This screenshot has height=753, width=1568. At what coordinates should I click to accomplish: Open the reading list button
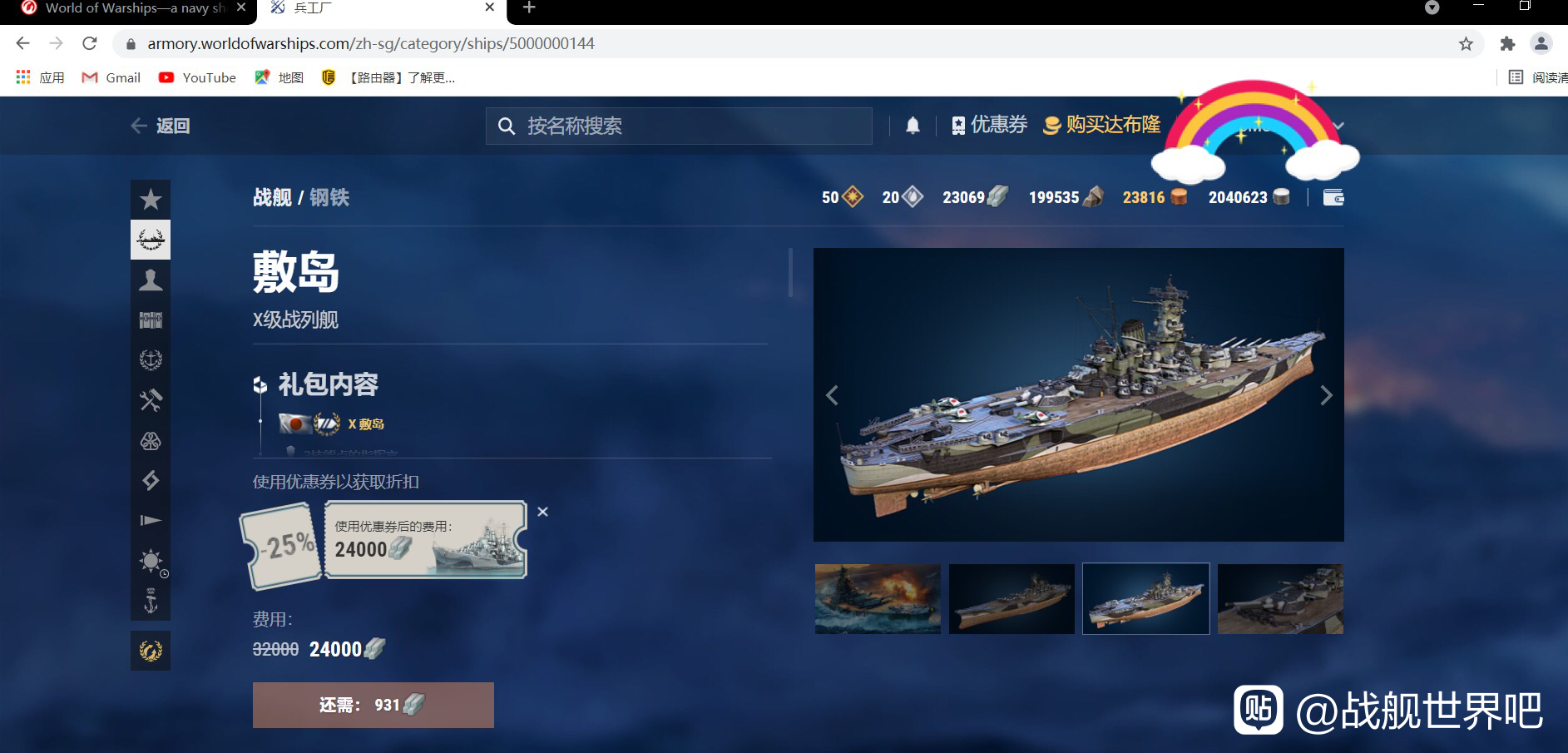coord(1537,77)
